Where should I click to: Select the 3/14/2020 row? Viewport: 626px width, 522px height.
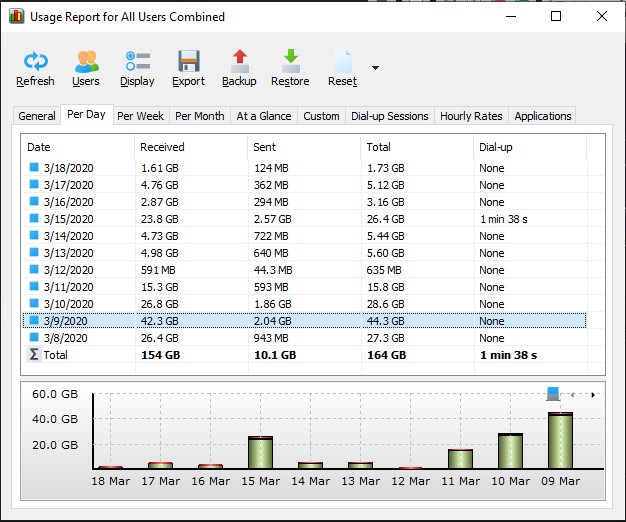305,236
